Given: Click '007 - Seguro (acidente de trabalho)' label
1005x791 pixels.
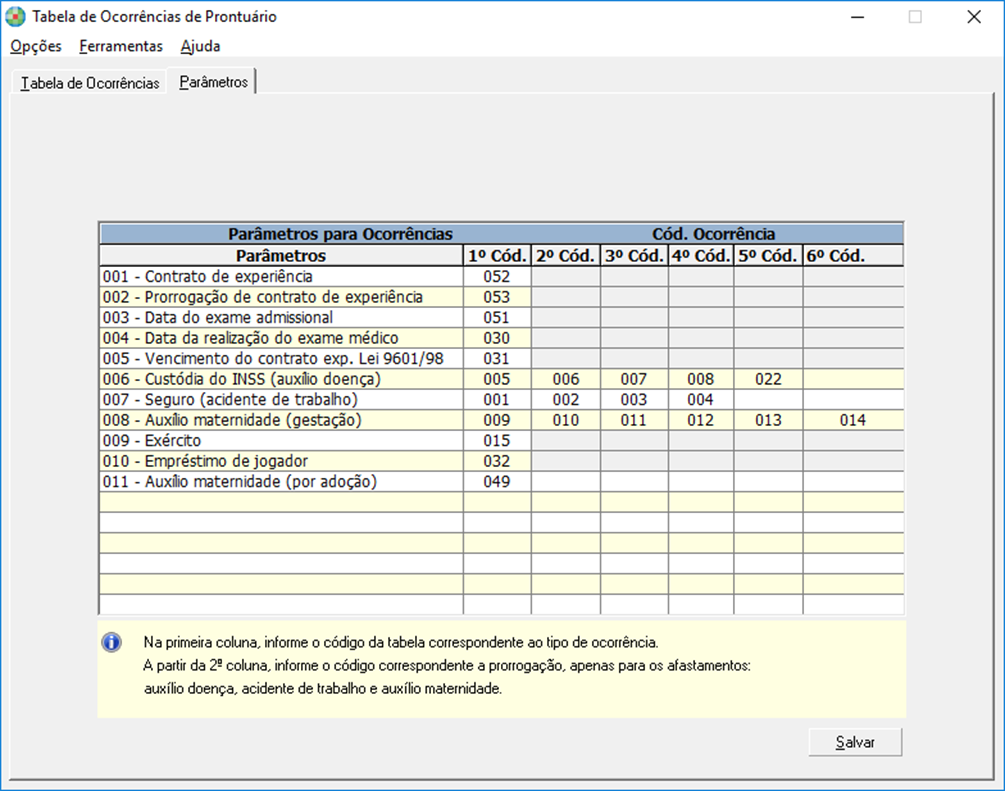Looking at the screenshot, I should tap(281, 399).
